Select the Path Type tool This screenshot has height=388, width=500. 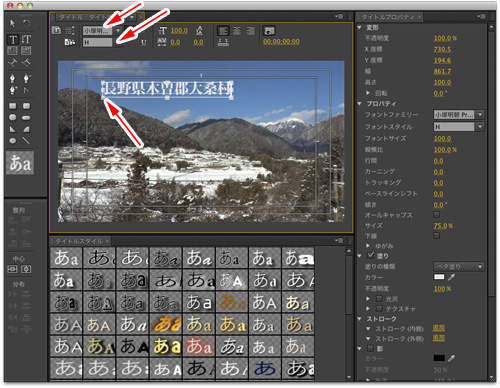pyautogui.click(x=13, y=62)
